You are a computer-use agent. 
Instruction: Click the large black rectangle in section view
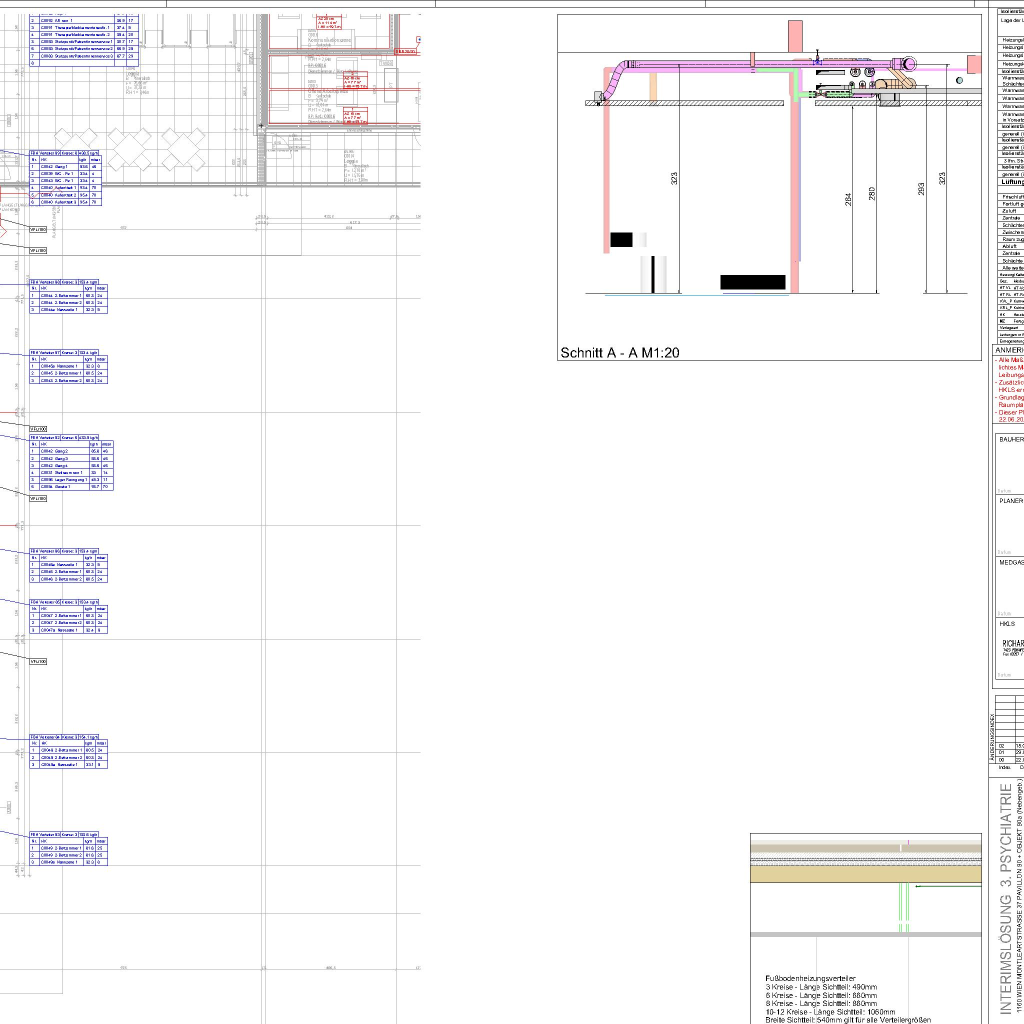752,283
